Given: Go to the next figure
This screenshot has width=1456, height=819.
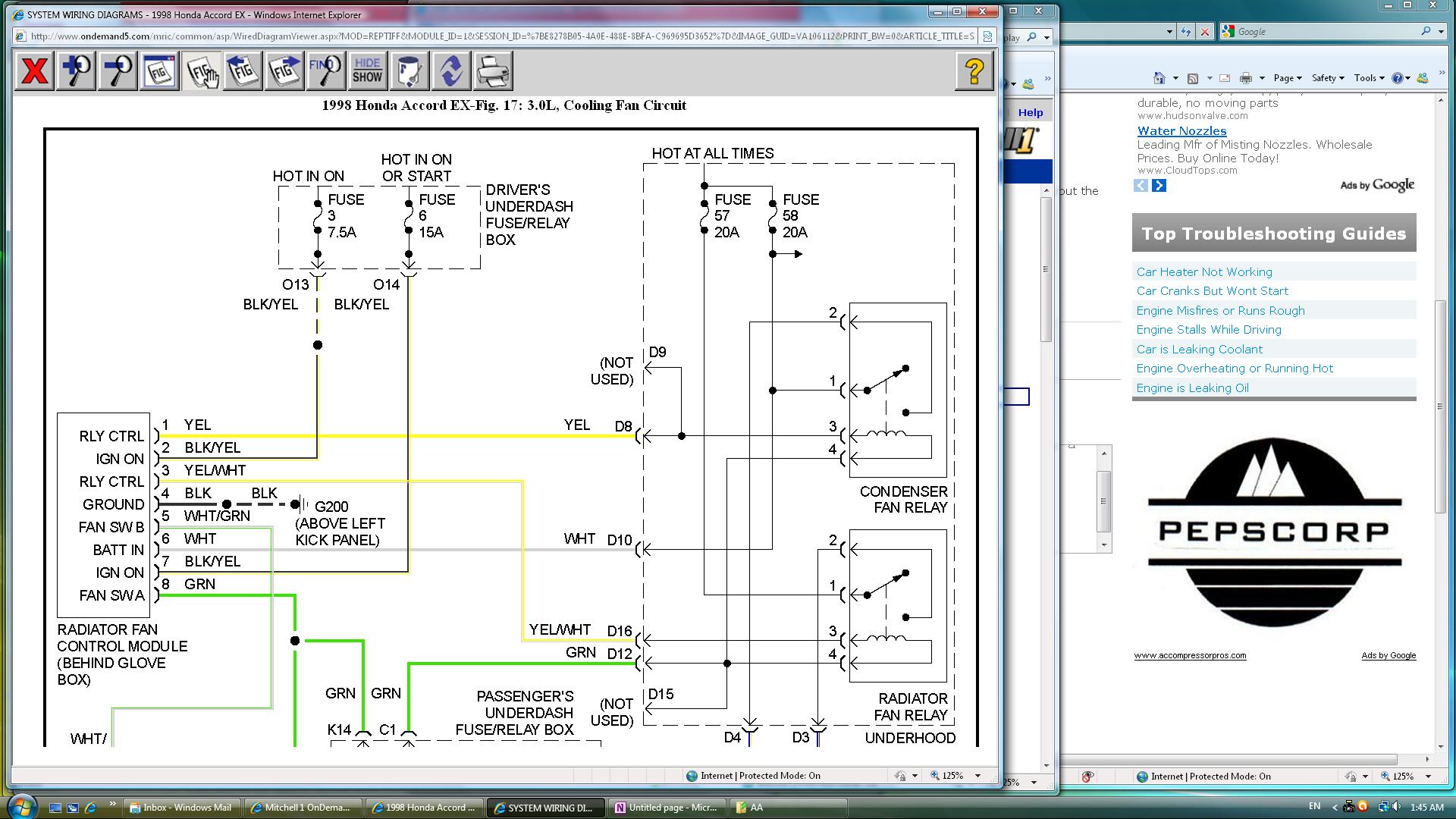Looking at the screenshot, I should pyautogui.click(x=284, y=71).
